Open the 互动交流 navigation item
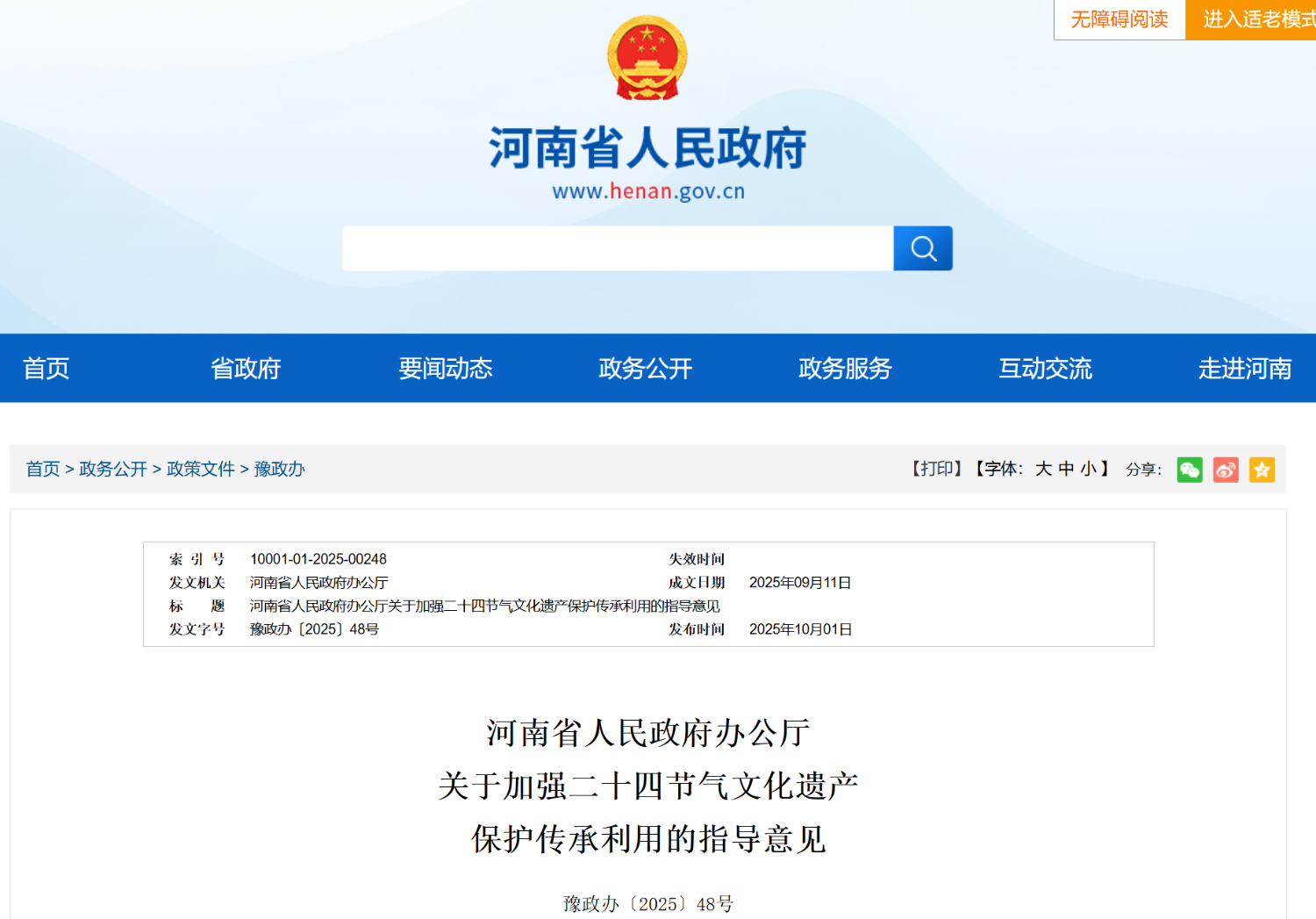Image resolution: width=1316 pixels, height=919 pixels. coord(1045,369)
